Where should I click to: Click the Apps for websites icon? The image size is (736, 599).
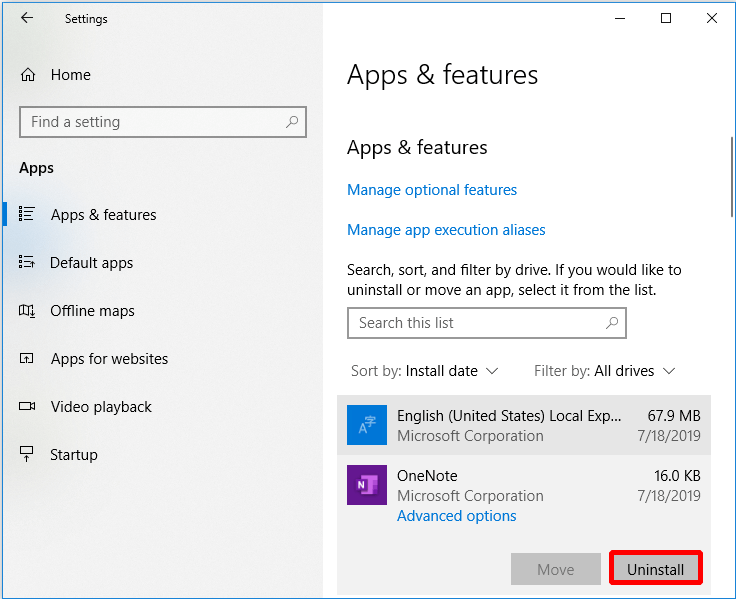click(27, 359)
